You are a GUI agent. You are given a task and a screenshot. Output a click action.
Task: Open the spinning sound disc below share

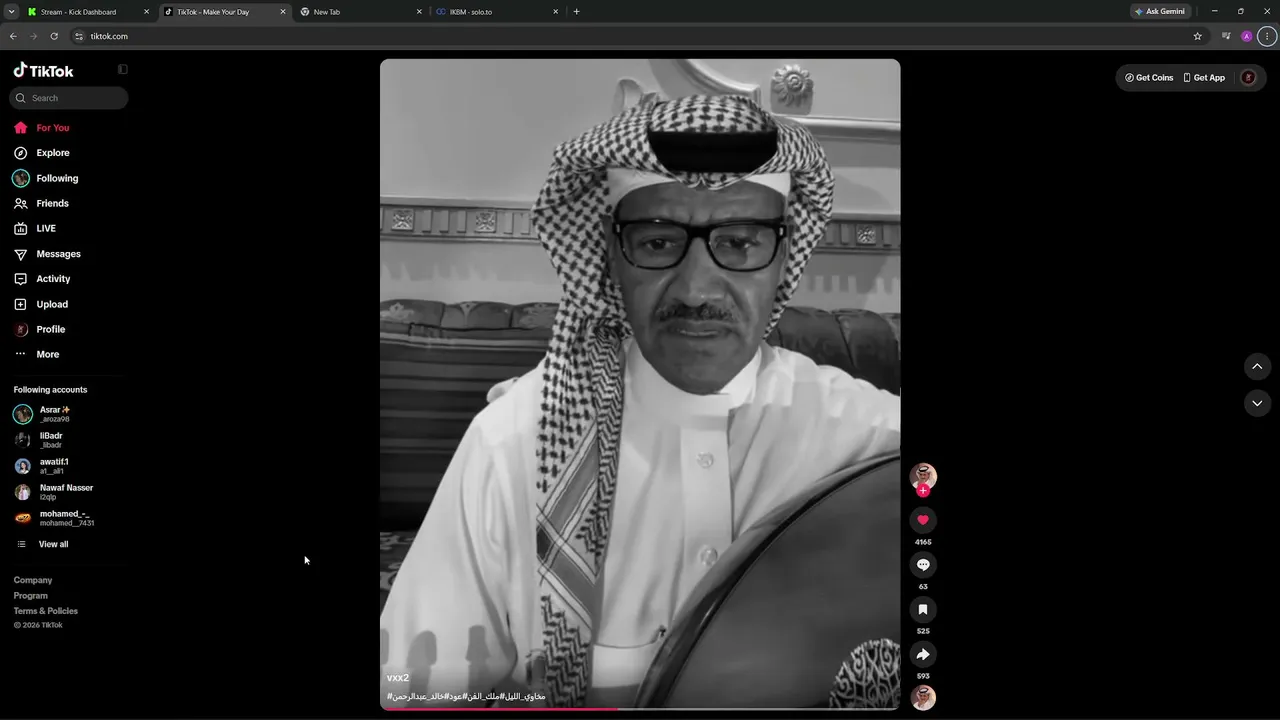pyautogui.click(x=923, y=697)
